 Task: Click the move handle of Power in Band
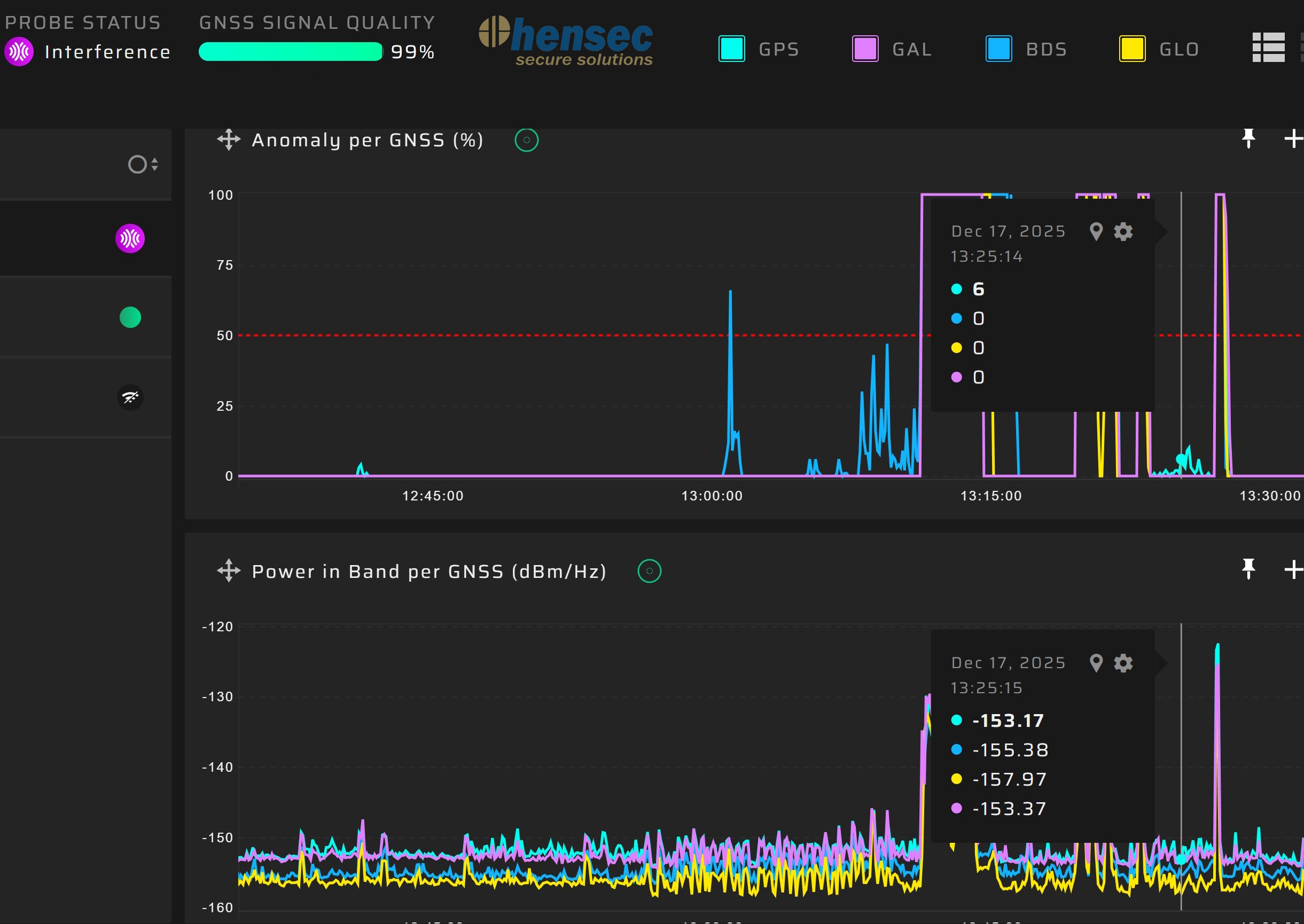[229, 570]
